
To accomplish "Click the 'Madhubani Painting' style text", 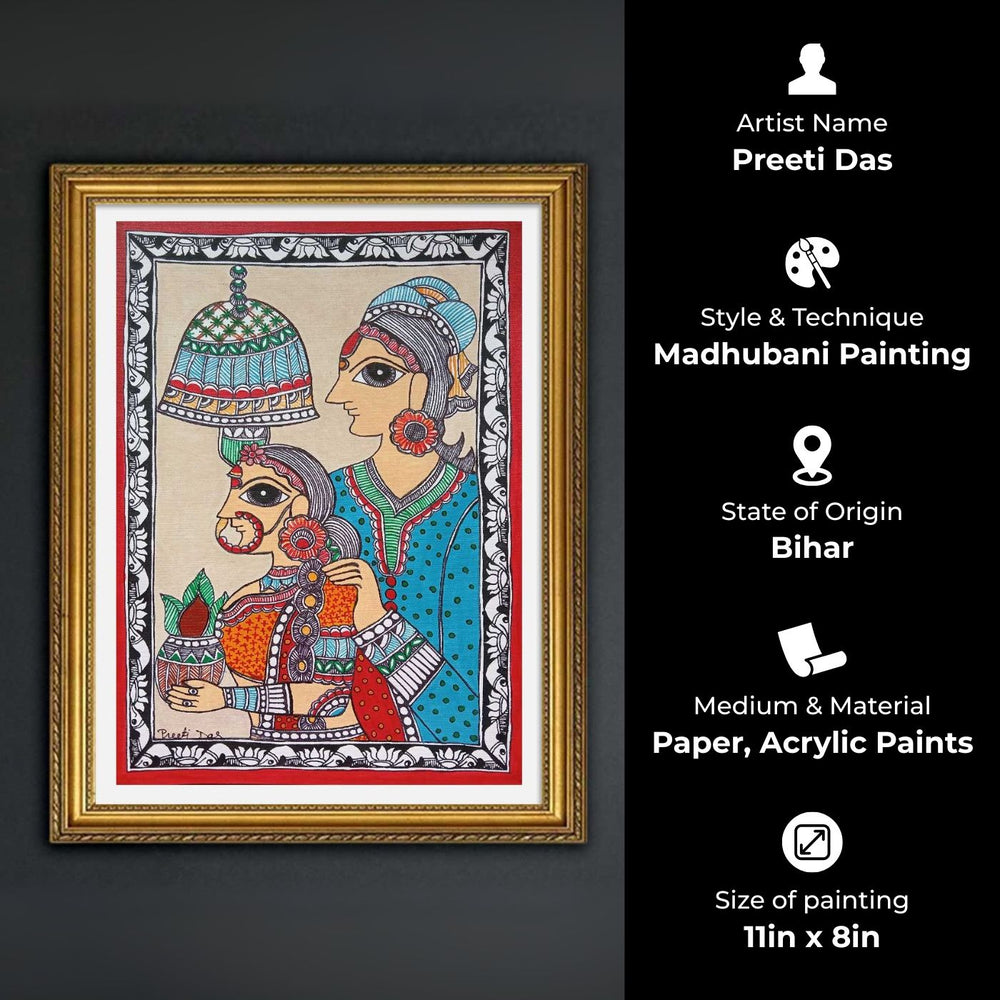I will 812,355.
